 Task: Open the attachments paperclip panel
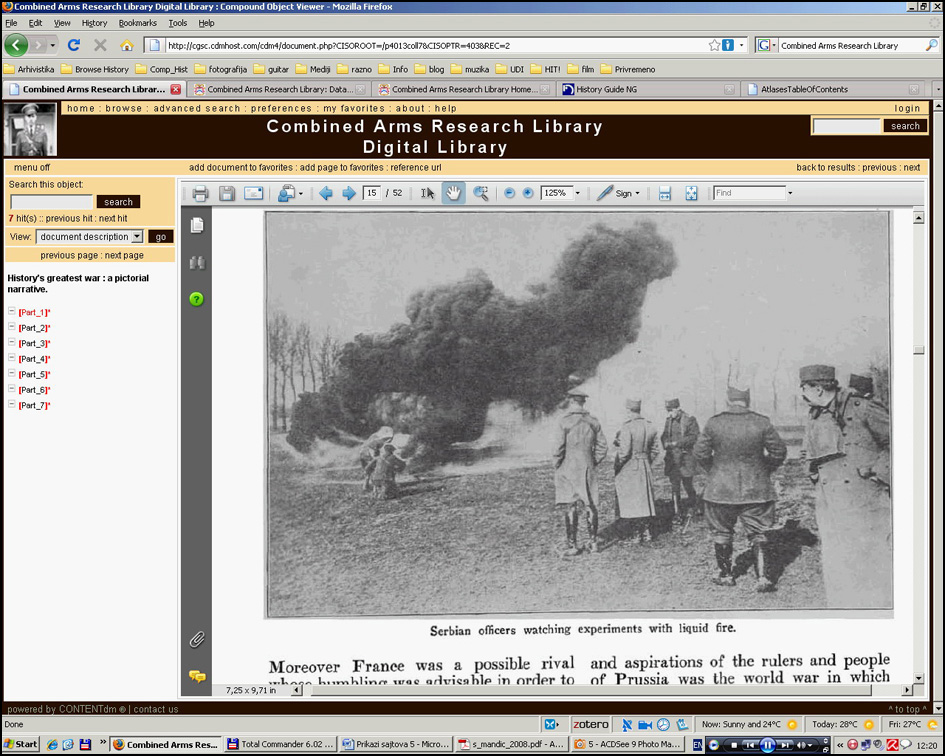197,639
